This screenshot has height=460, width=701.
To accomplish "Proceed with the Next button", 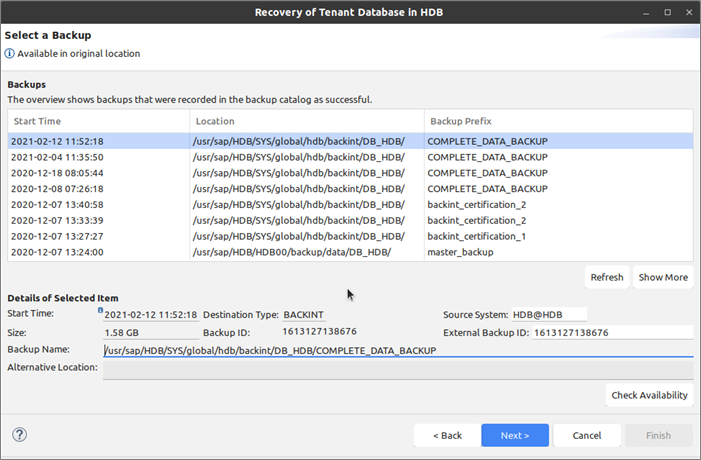I will [x=515, y=435].
